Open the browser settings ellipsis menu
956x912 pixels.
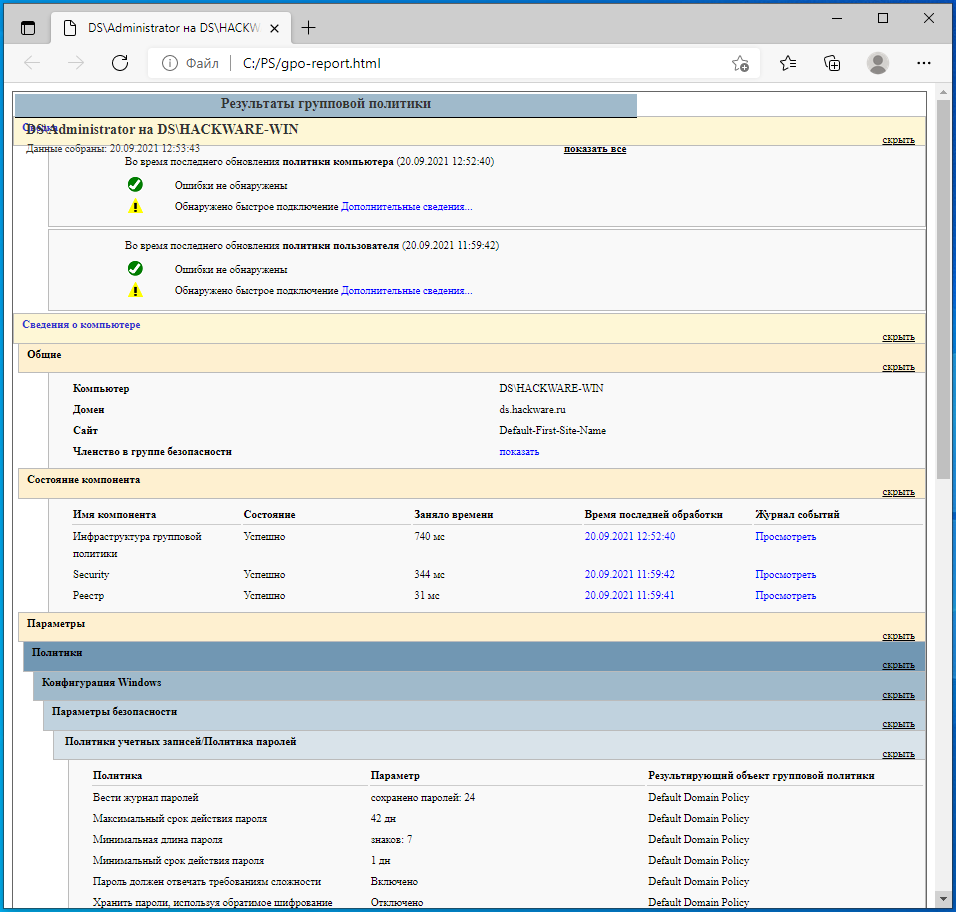click(924, 63)
